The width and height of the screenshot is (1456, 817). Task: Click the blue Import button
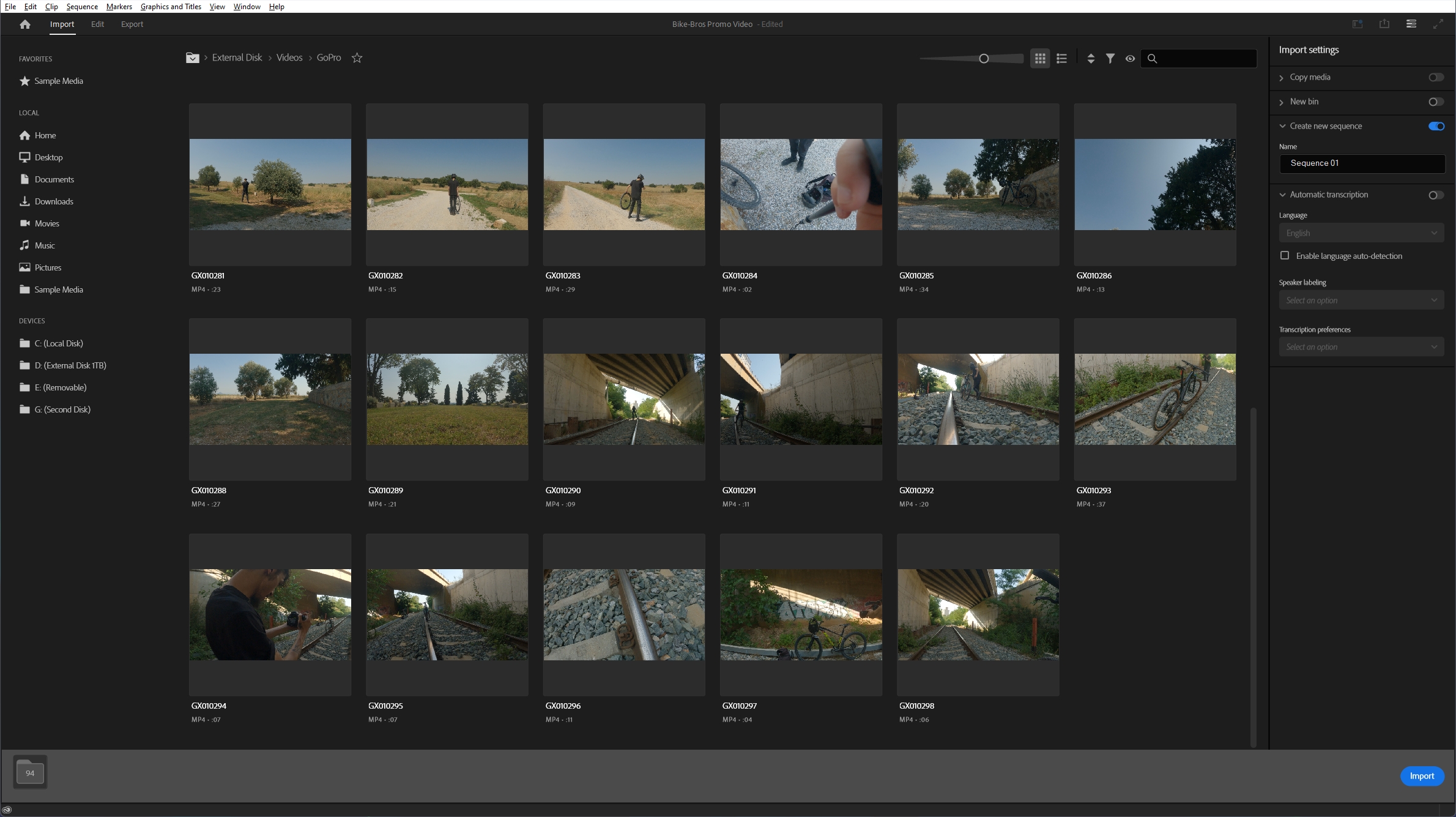pos(1421,776)
